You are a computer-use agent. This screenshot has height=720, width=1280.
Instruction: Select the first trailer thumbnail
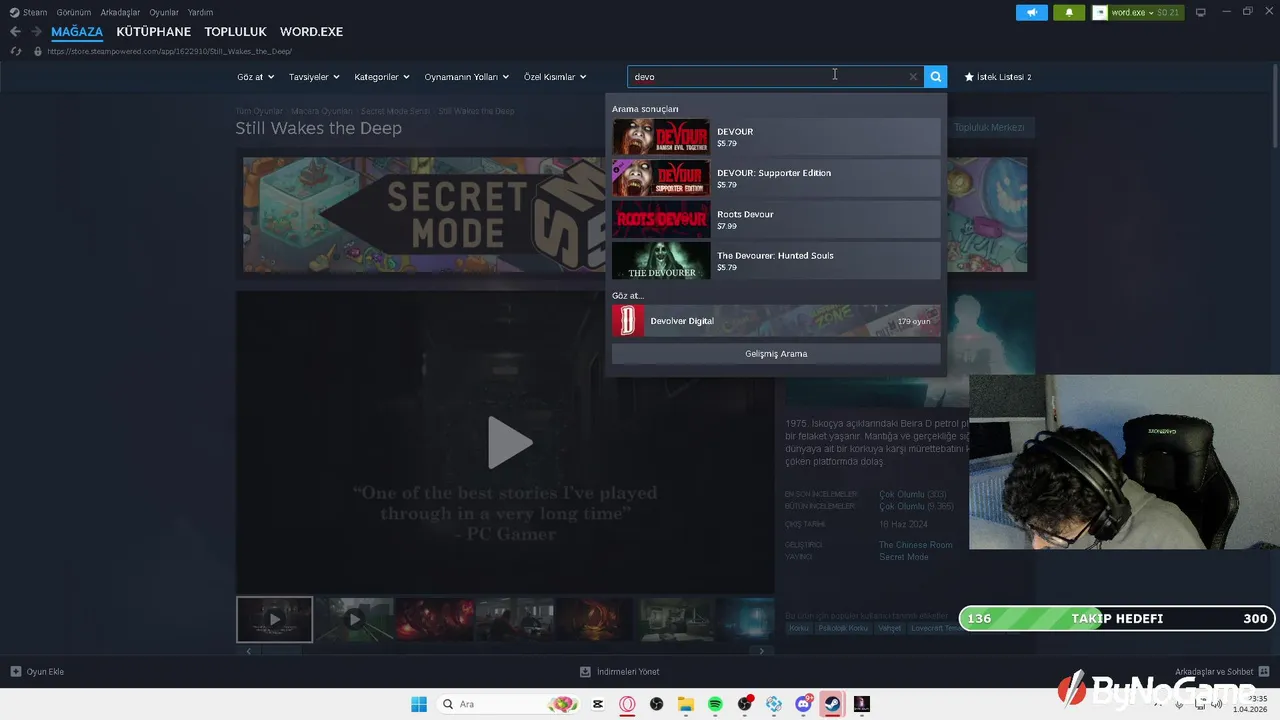coord(274,619)
